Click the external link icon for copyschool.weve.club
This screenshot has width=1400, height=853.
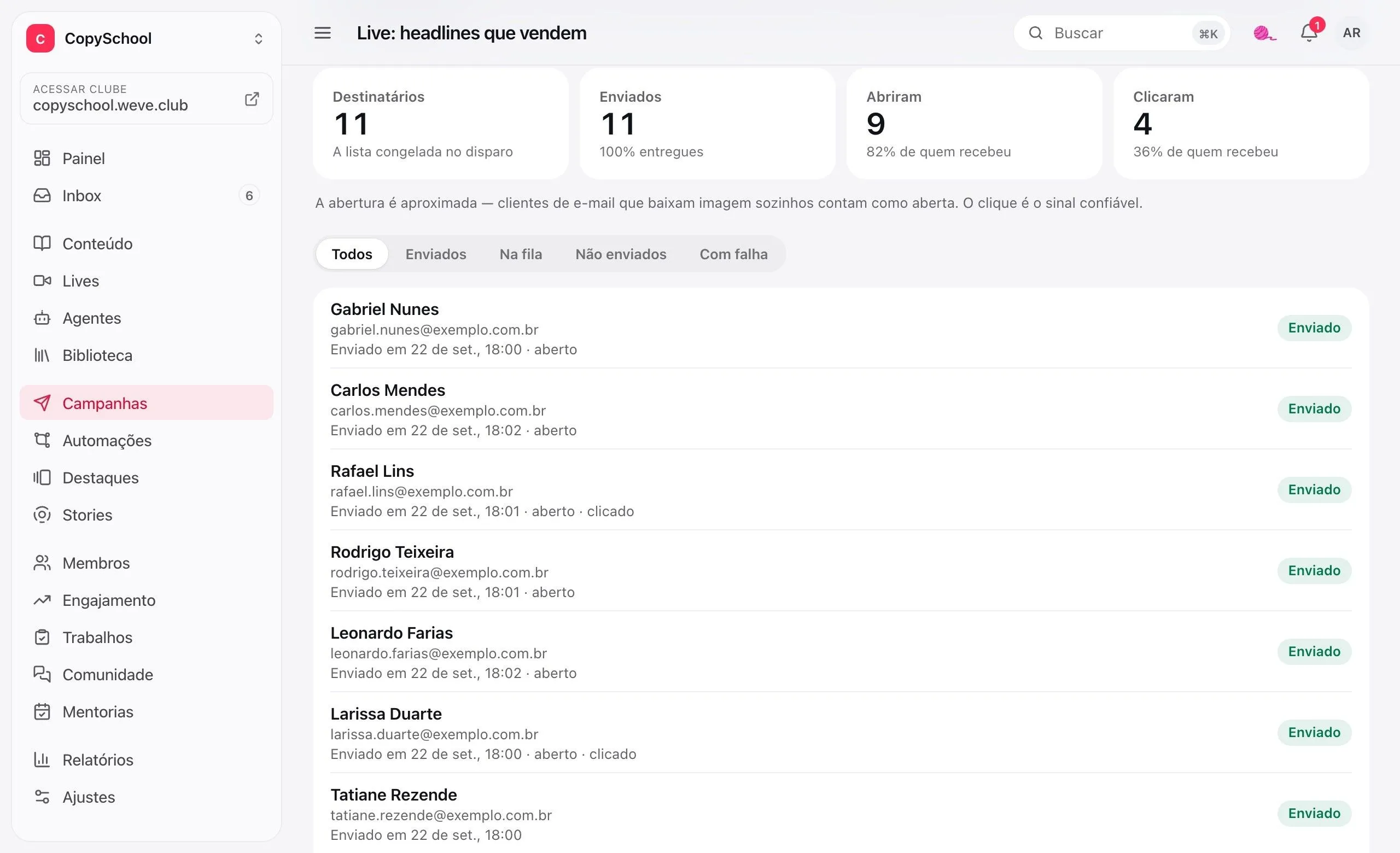click(x=252, y=99)
